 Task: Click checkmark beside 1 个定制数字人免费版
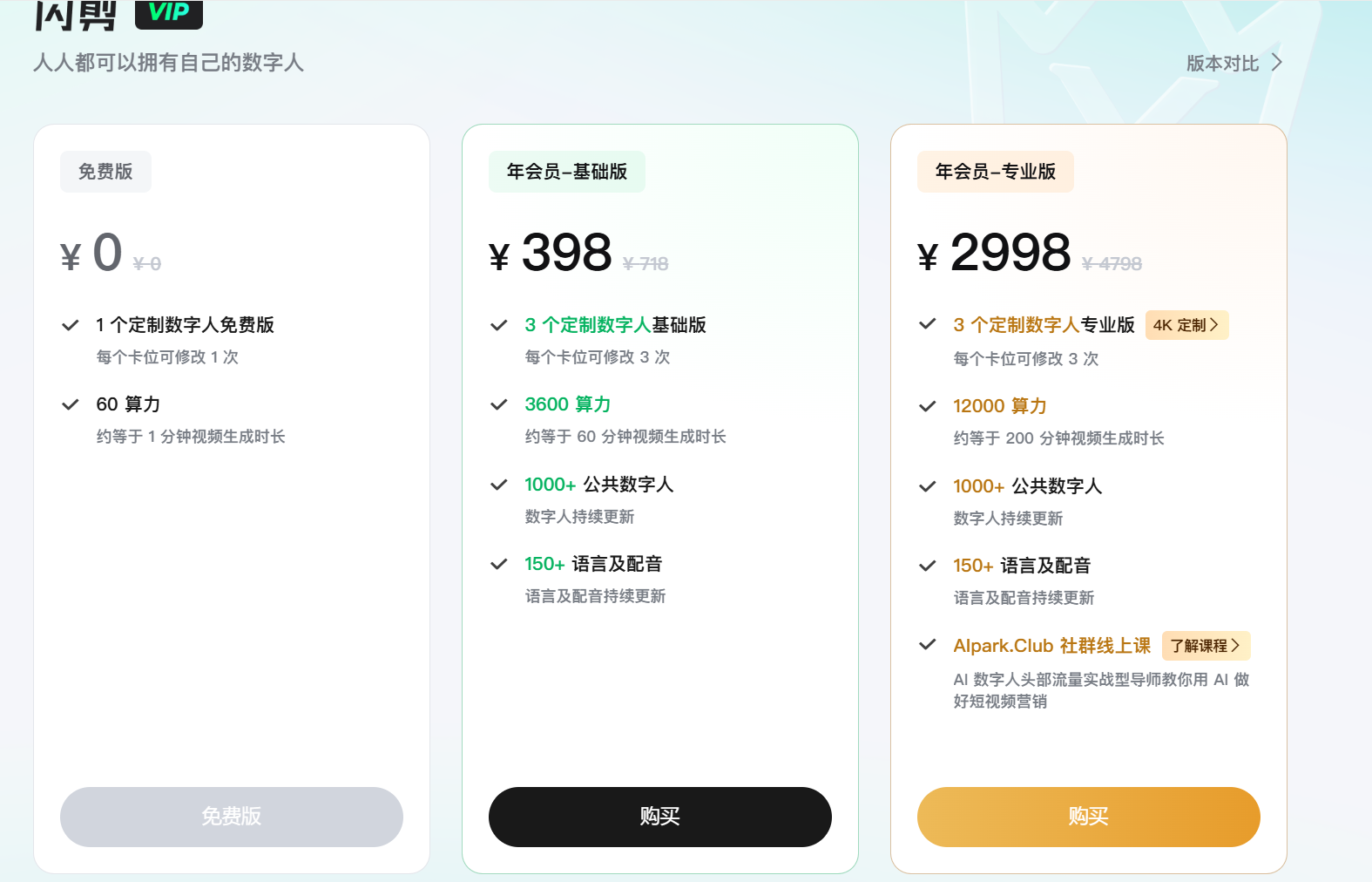tap(71, 326)
